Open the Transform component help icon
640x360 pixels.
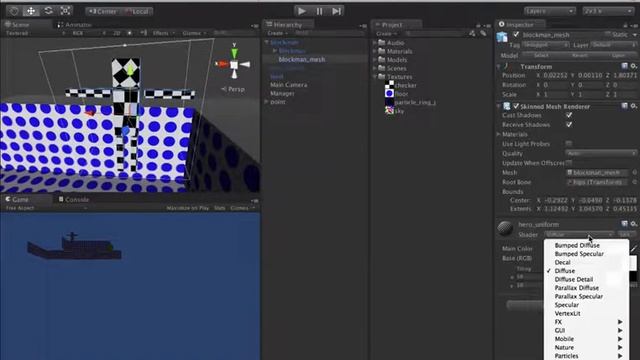point(624,66)
